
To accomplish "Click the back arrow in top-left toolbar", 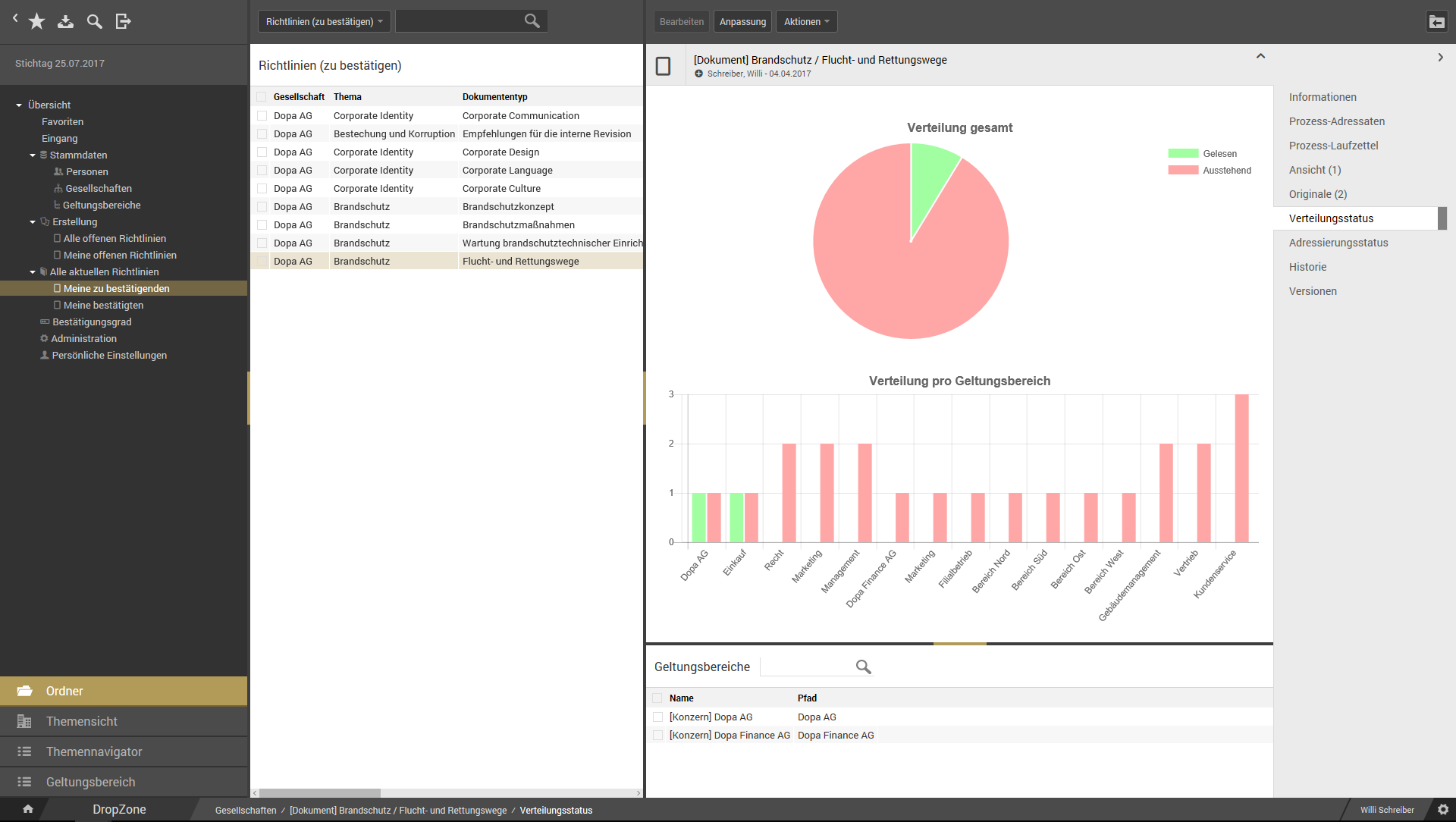I will tap(15, 18).
